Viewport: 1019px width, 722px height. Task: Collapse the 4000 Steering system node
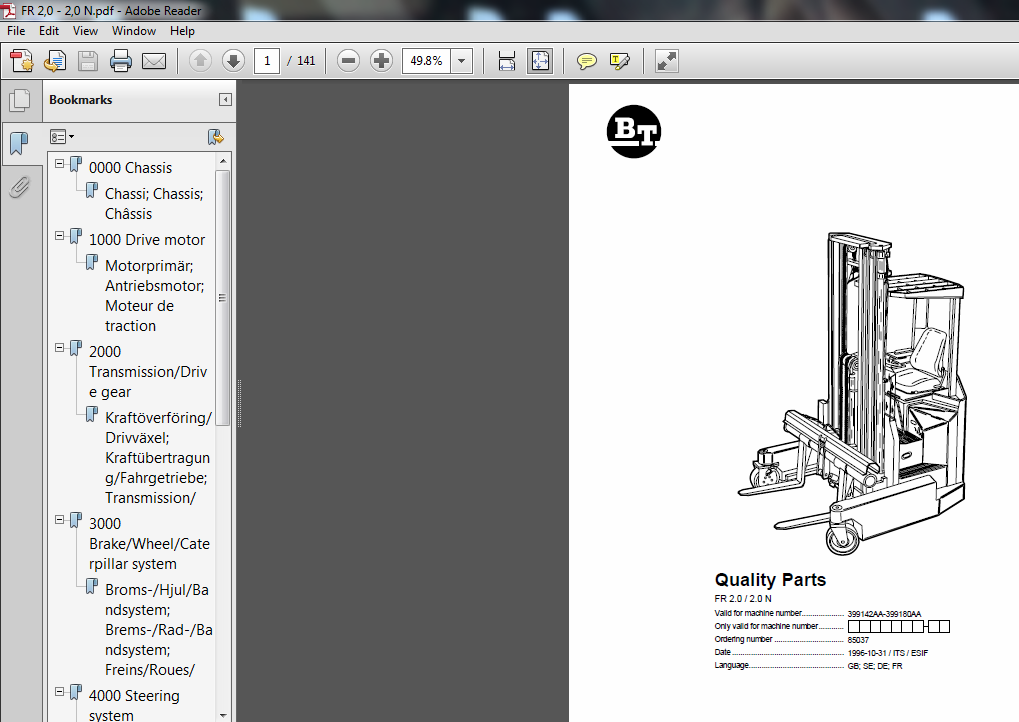(60, 692)
